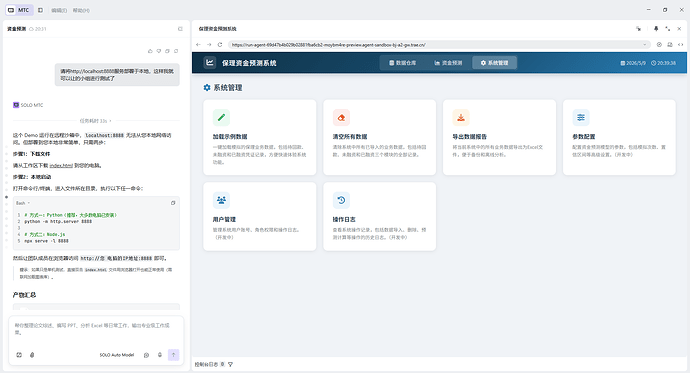The image size is (690, 373).
Task: Reload the preview browser page
Action: (220, 44)
